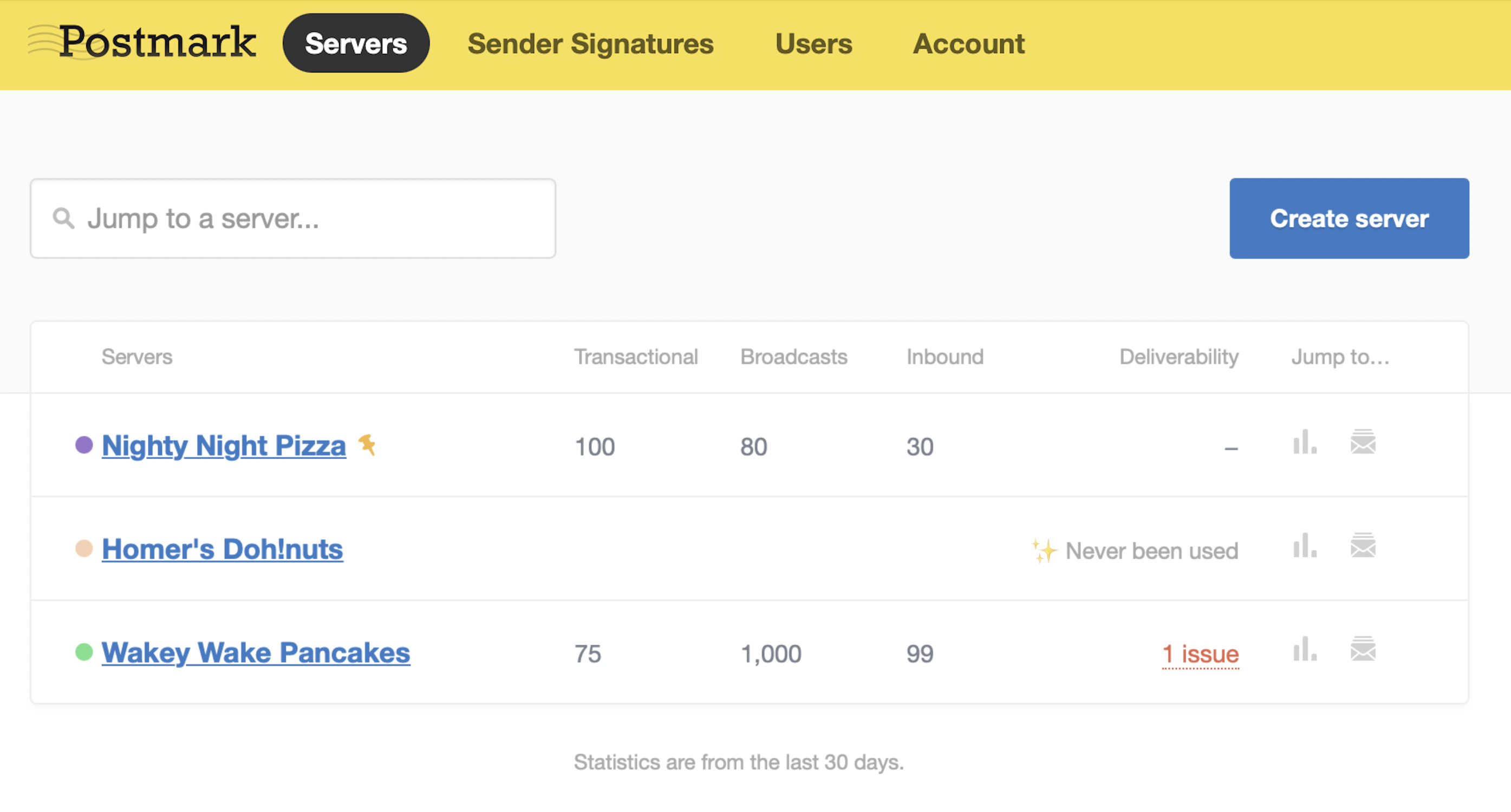This screenshot has width=1511, height=812.
Task: Open message streams icon for Wakey Wake Pancakes
Action: [1363, 650]
